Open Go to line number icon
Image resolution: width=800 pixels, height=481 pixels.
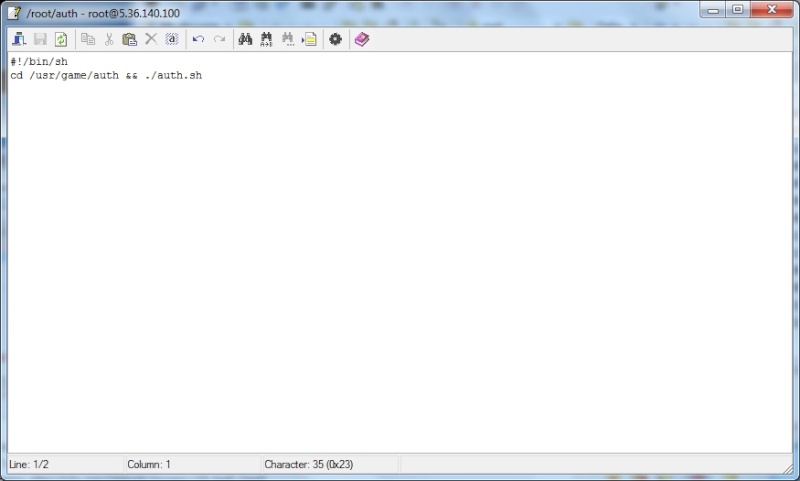(309, 39)
